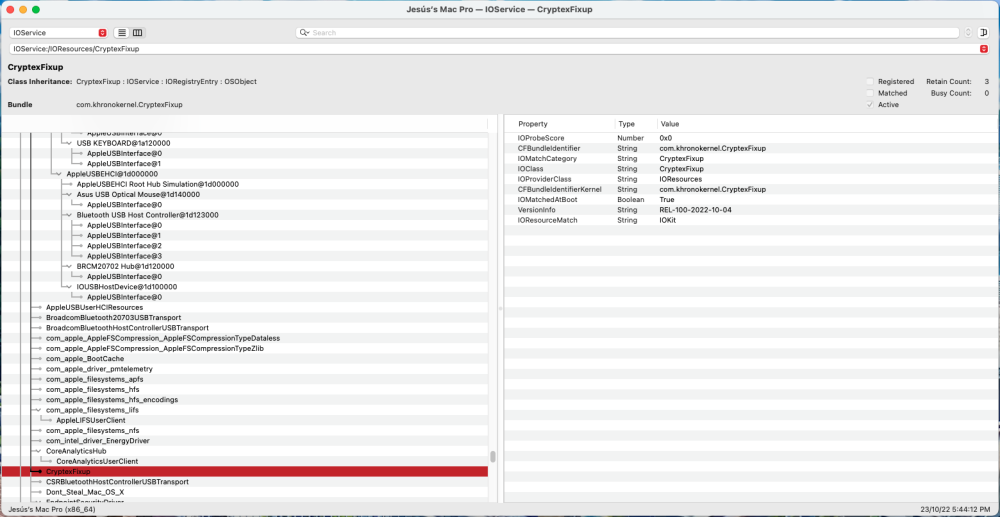The height and width of the screenshot is (517, 1000).
Task: Click the IOClass property cell
Action: [529, 169]
